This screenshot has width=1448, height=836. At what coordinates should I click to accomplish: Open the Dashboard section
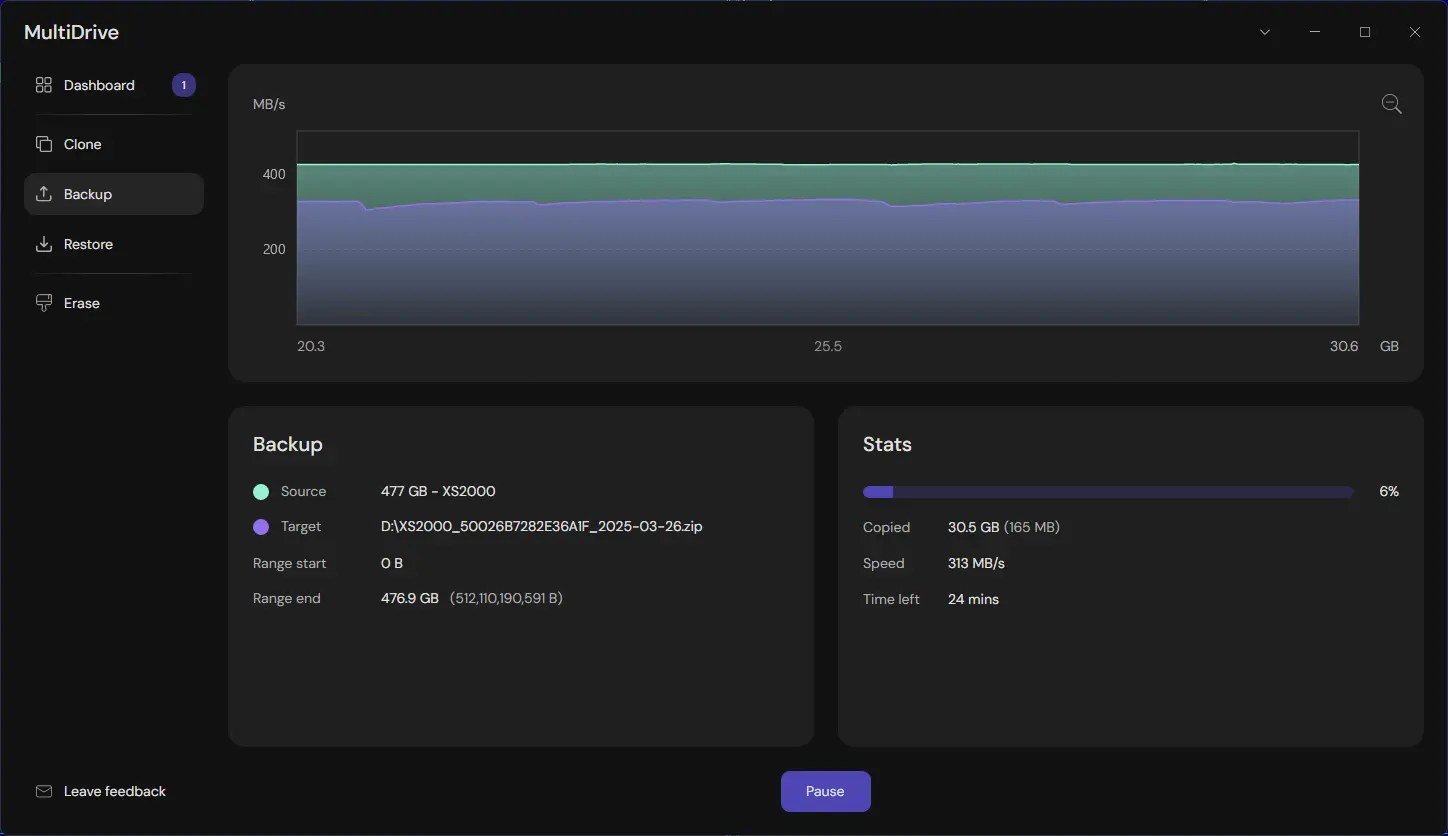(98, 85)
